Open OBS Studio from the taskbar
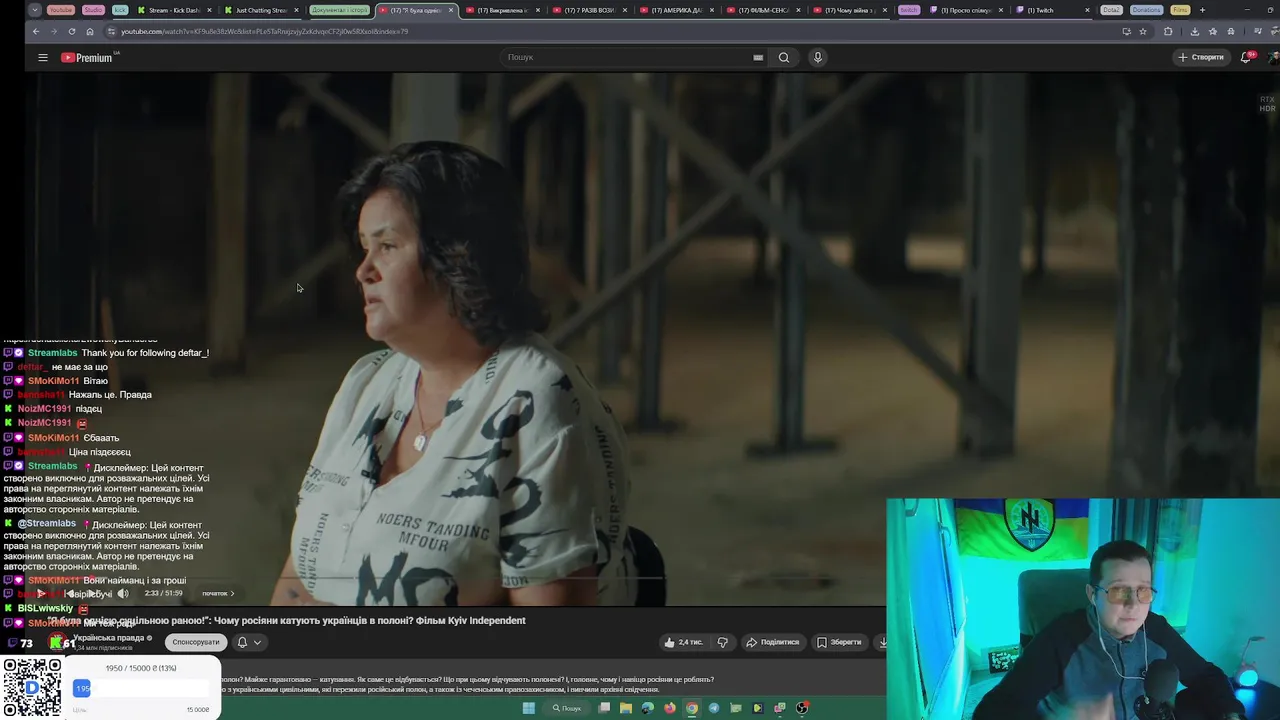The height and width of the screenshot is (720, 1280). click(x=802, y=708)
